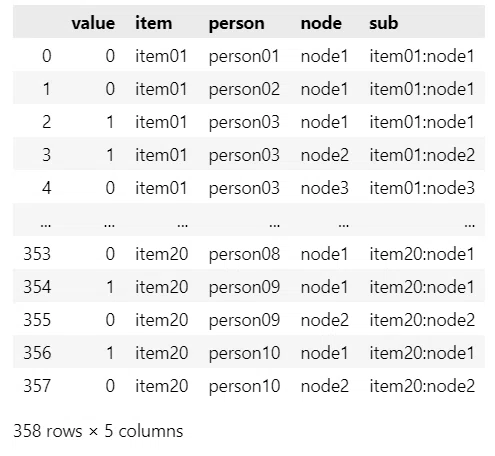
Task: Click person03 cell in row 4
Action: pos(244,188)
